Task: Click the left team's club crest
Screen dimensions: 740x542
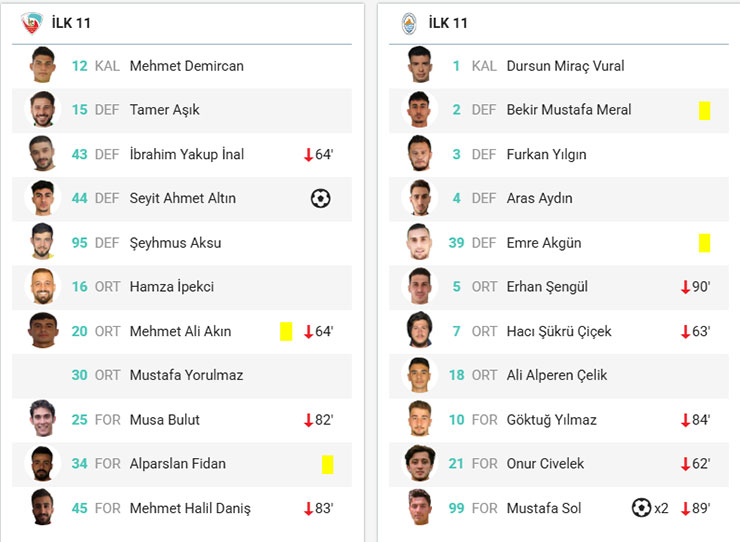Action: (33, 23)
